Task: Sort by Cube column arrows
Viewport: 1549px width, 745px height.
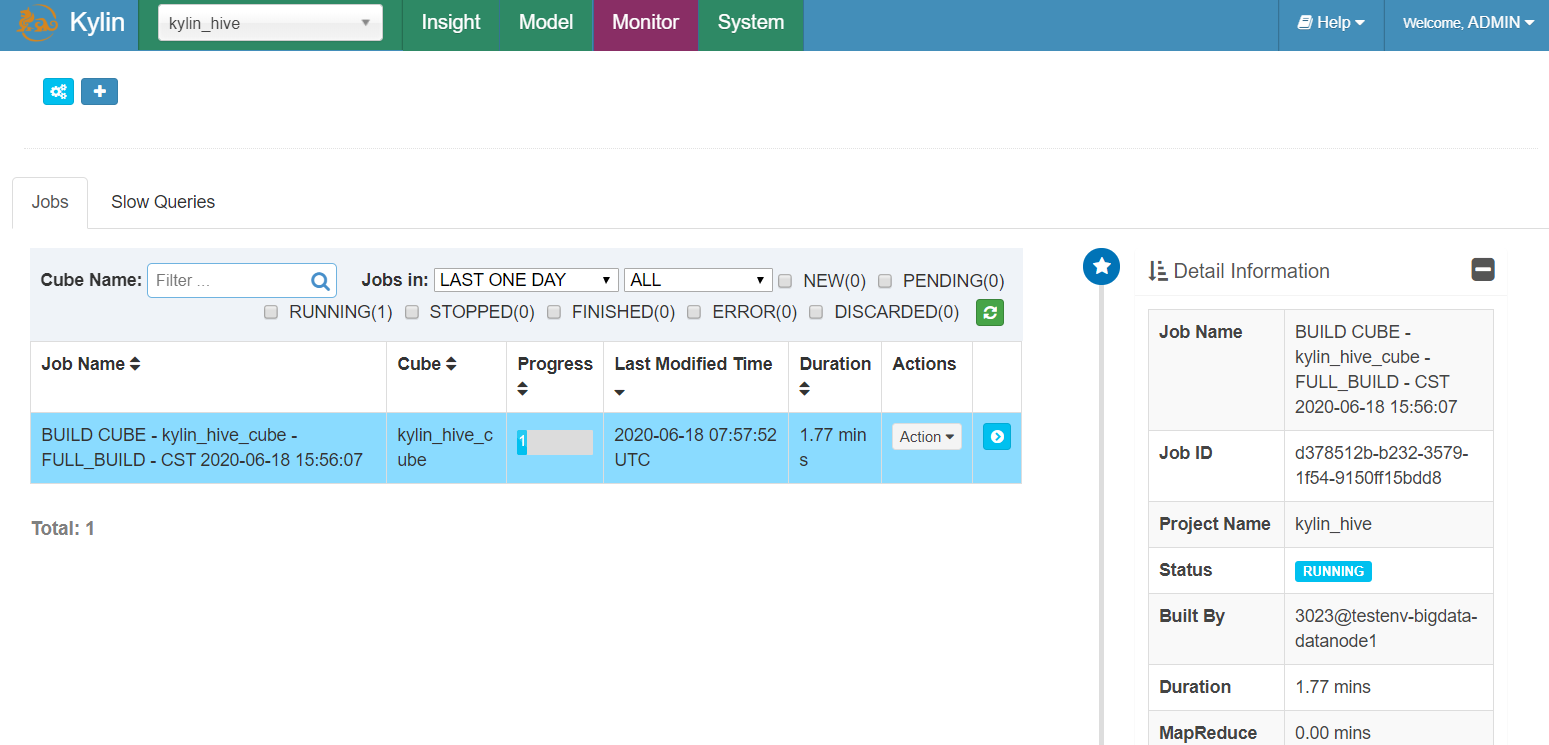Action: [451, 364]
